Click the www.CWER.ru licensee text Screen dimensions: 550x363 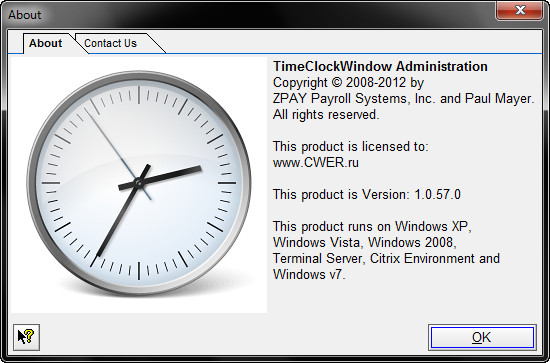click(x=316, y=162)
